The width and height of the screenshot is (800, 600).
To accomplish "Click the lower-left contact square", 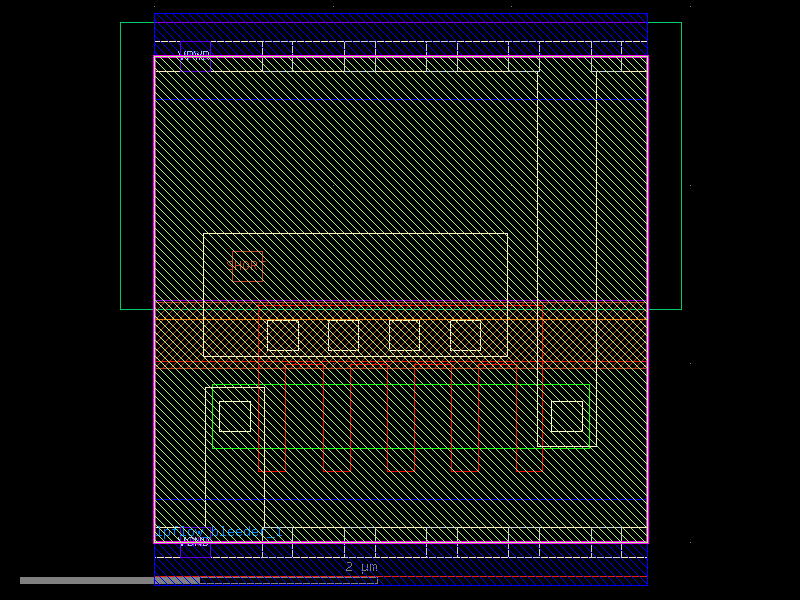I will [x=235, y=416].
